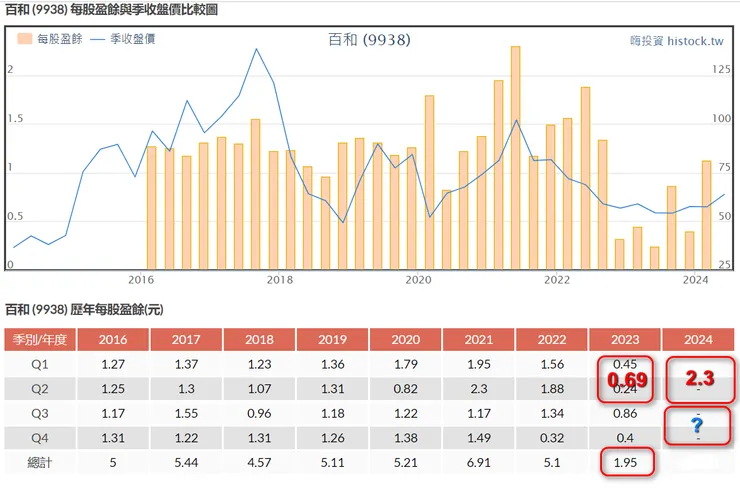
Task: Click the tallest EPS bar in 2021
Action: [515, 158]
